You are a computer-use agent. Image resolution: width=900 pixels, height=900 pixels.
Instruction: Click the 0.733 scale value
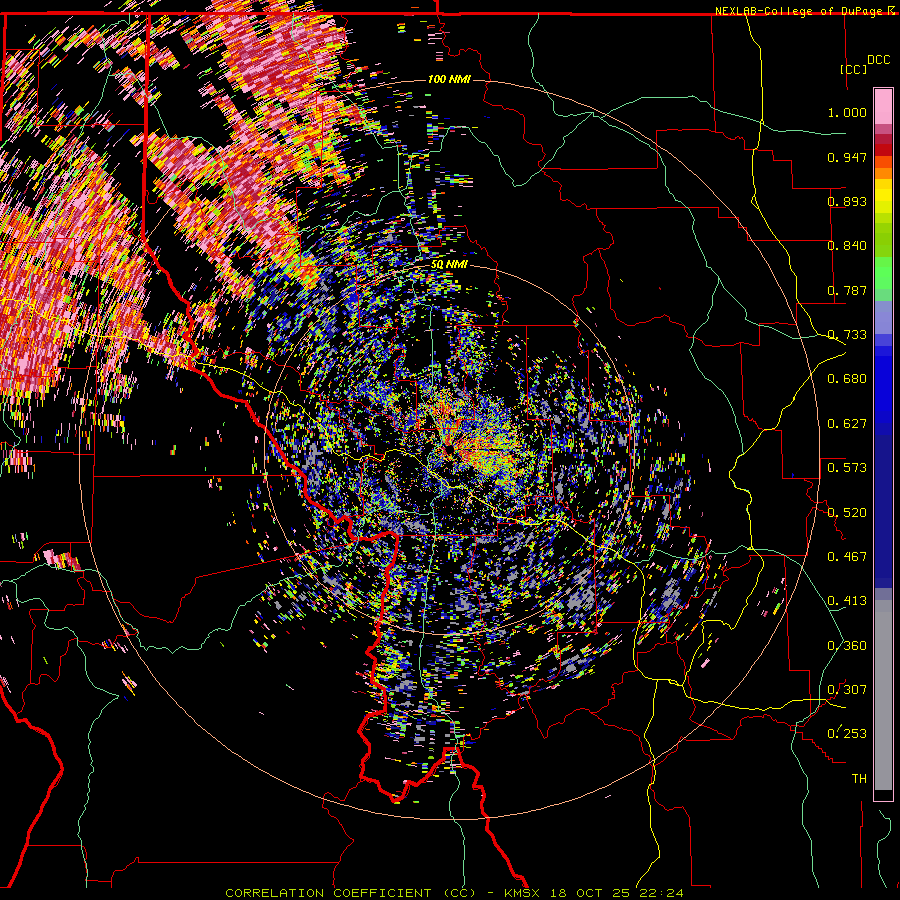847,335
